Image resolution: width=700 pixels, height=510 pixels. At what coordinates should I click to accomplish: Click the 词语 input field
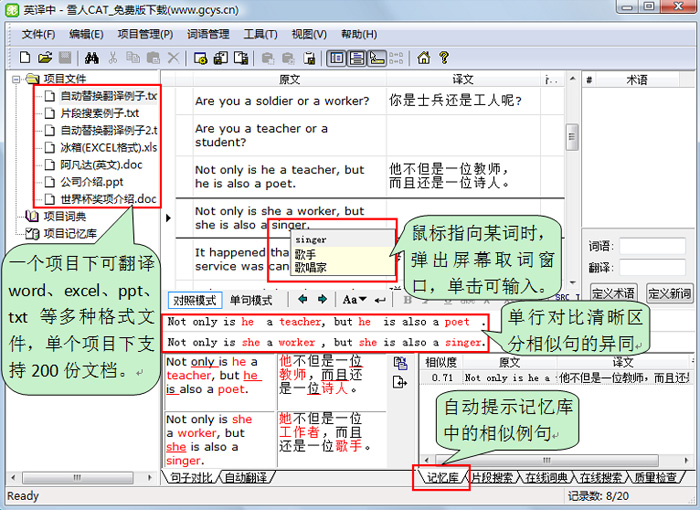pos(651,246)
